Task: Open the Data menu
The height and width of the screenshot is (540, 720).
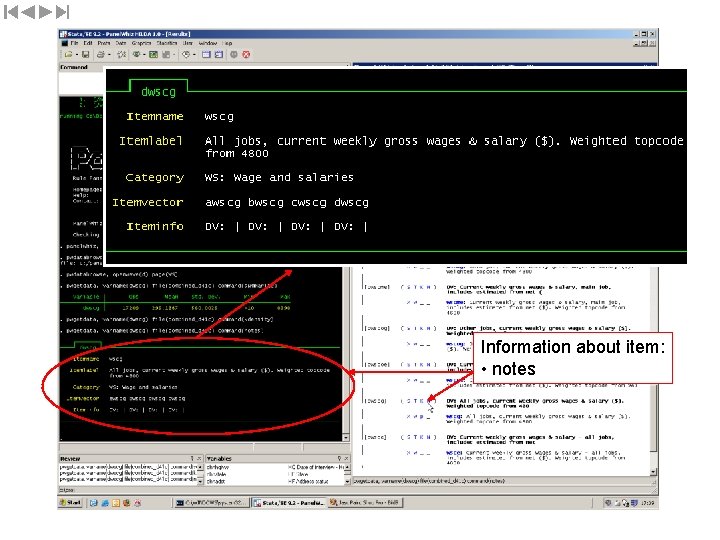Action: coord(121,43)
